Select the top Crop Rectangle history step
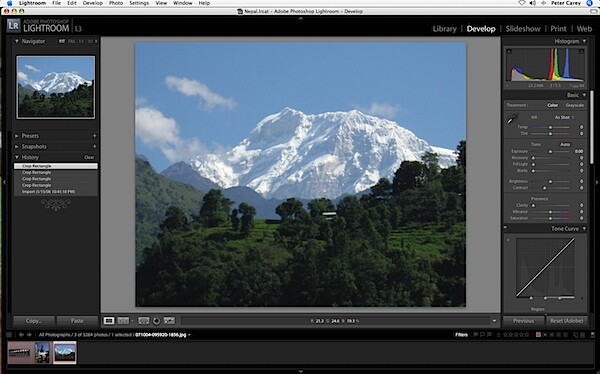 click(56, 166)
